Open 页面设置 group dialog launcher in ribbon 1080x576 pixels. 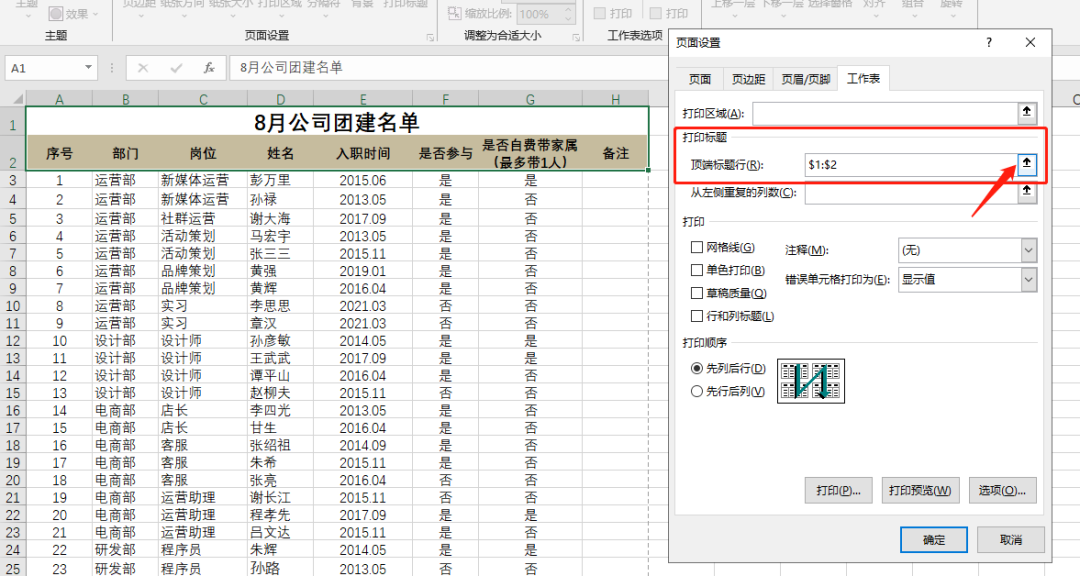point(430,37)
